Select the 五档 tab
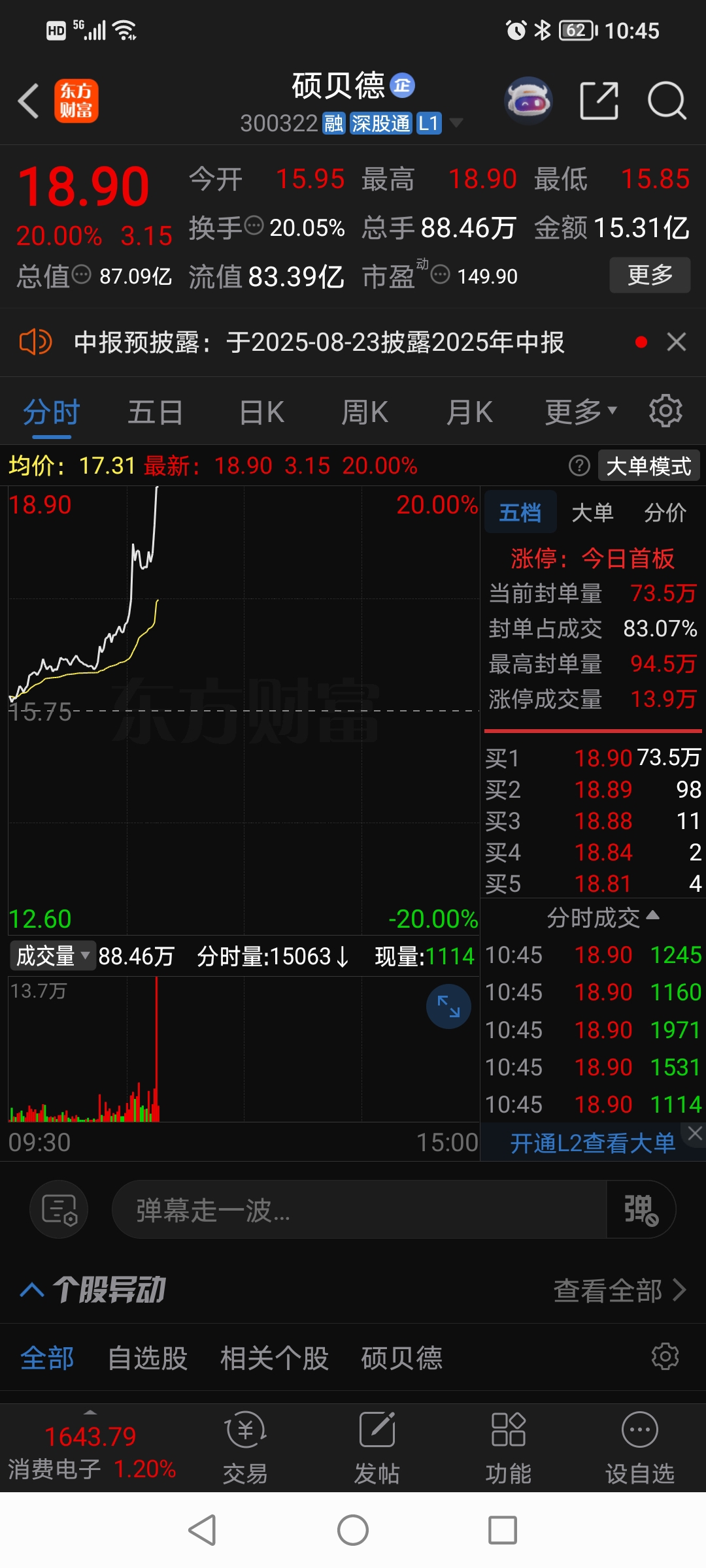Image resolution: width=706 pixels, height=1568 pixels. pos(520,512)
